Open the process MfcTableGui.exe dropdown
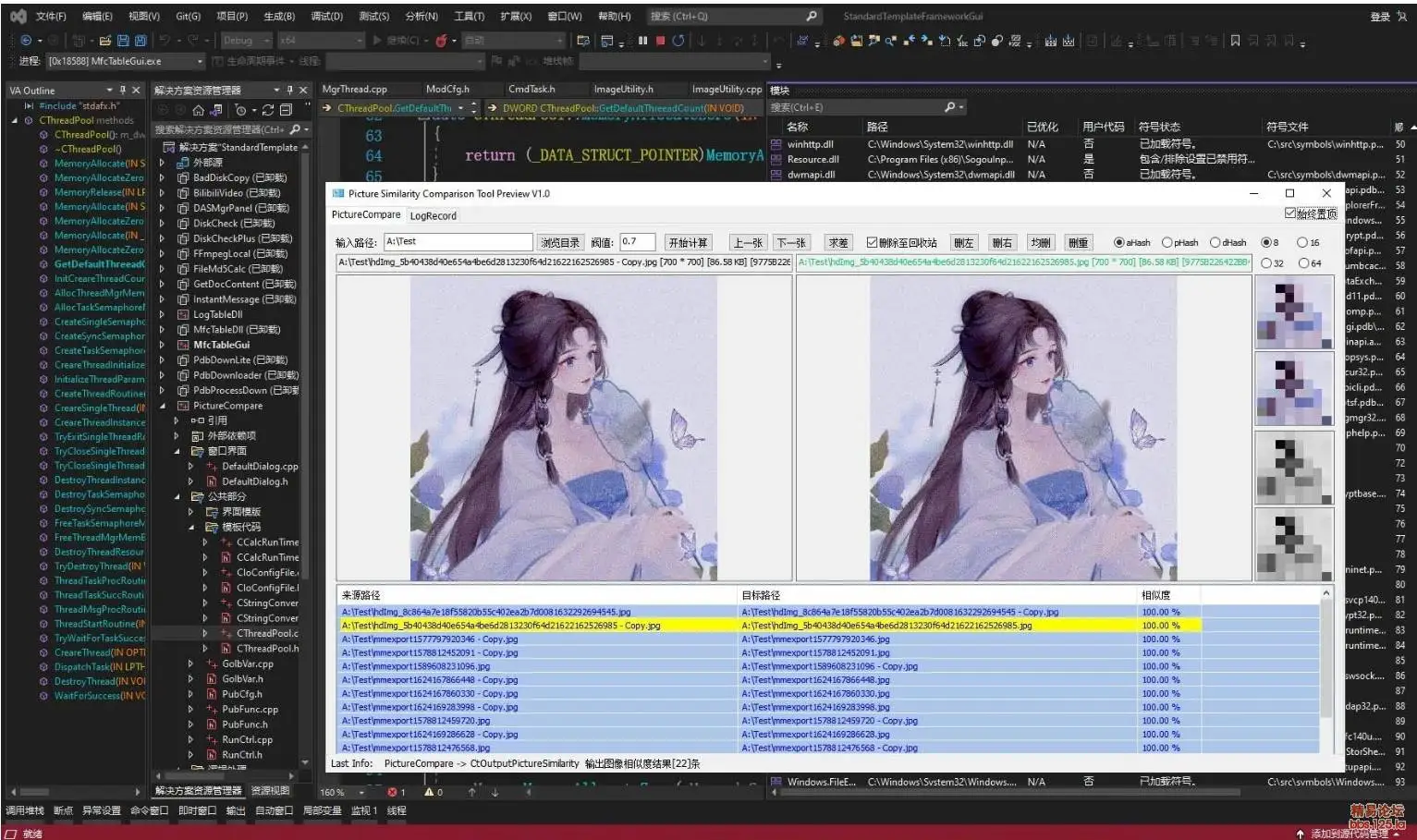This screenshot has width=1417, height=840. 125,61
